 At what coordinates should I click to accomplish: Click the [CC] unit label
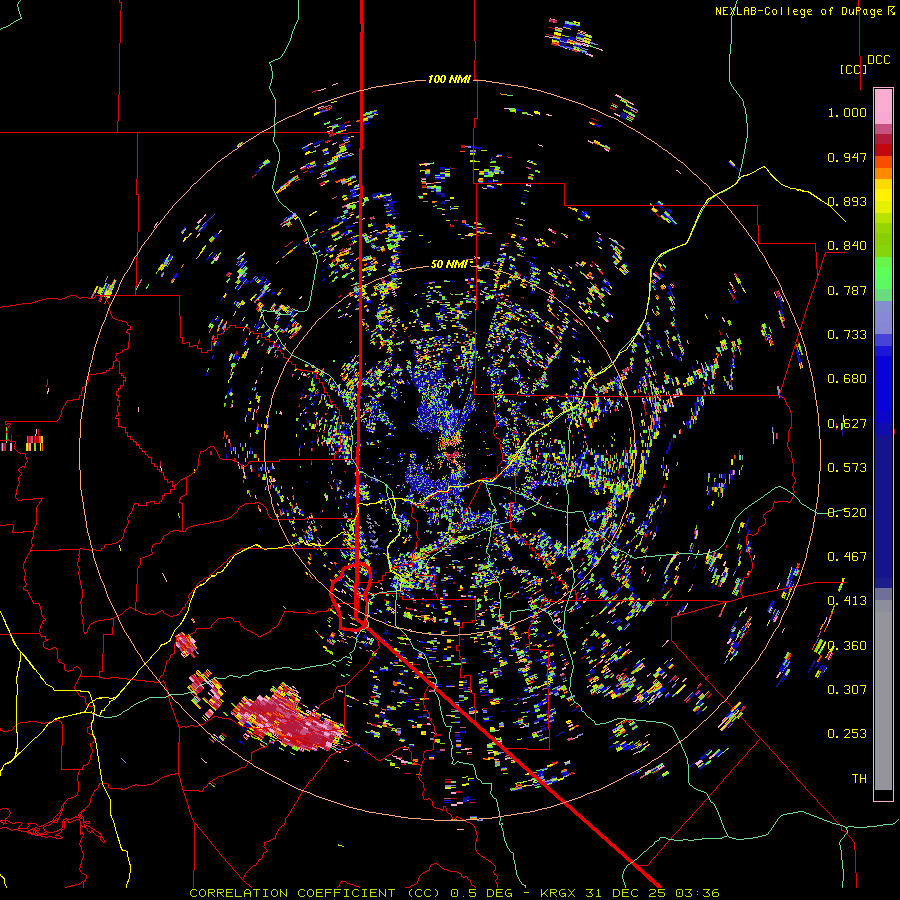click(853, 69)
